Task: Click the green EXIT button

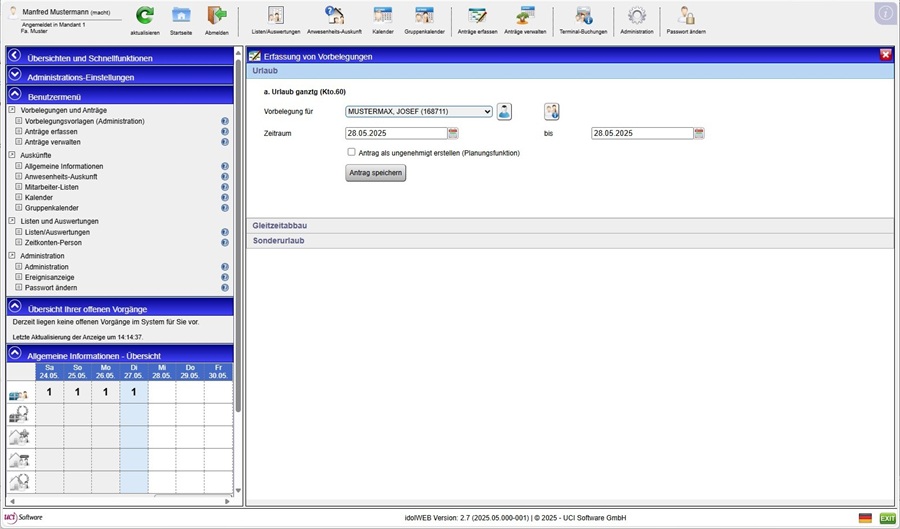Action: 887,518
